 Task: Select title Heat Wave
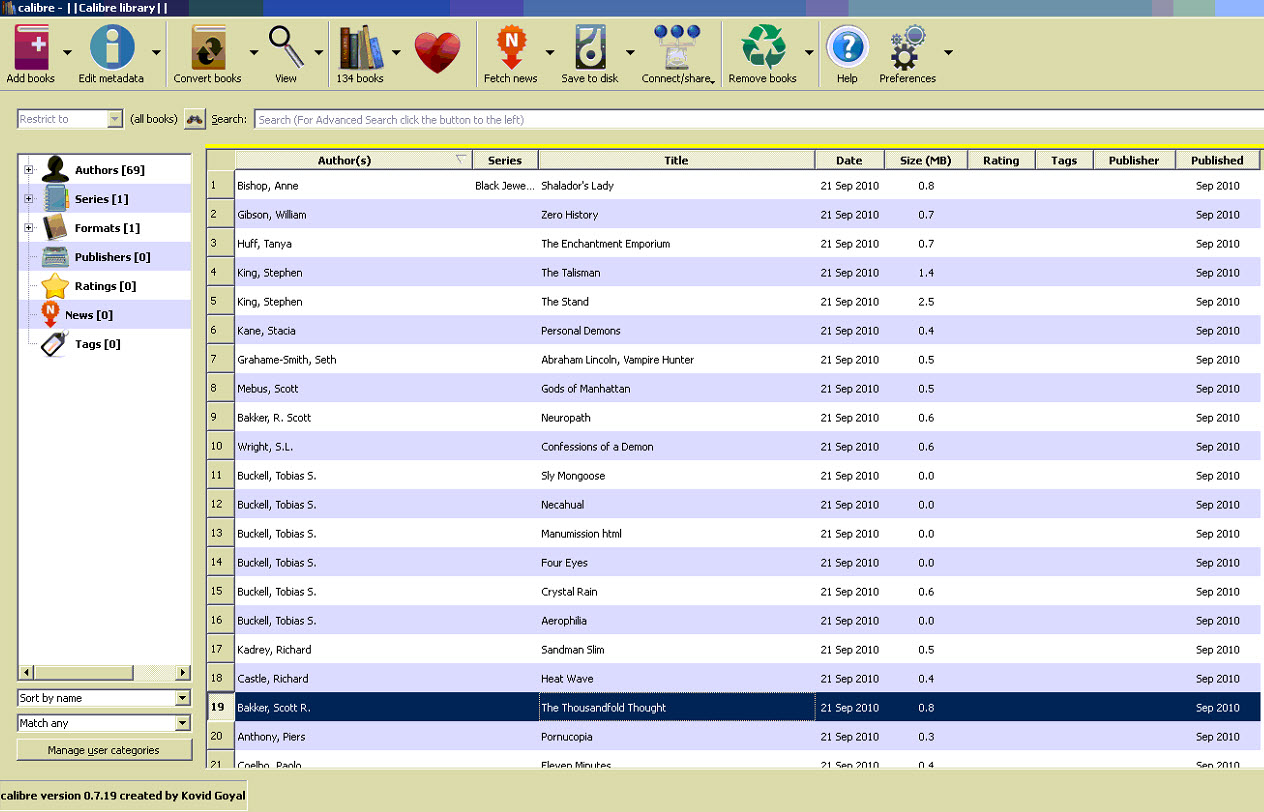(569, 679)
